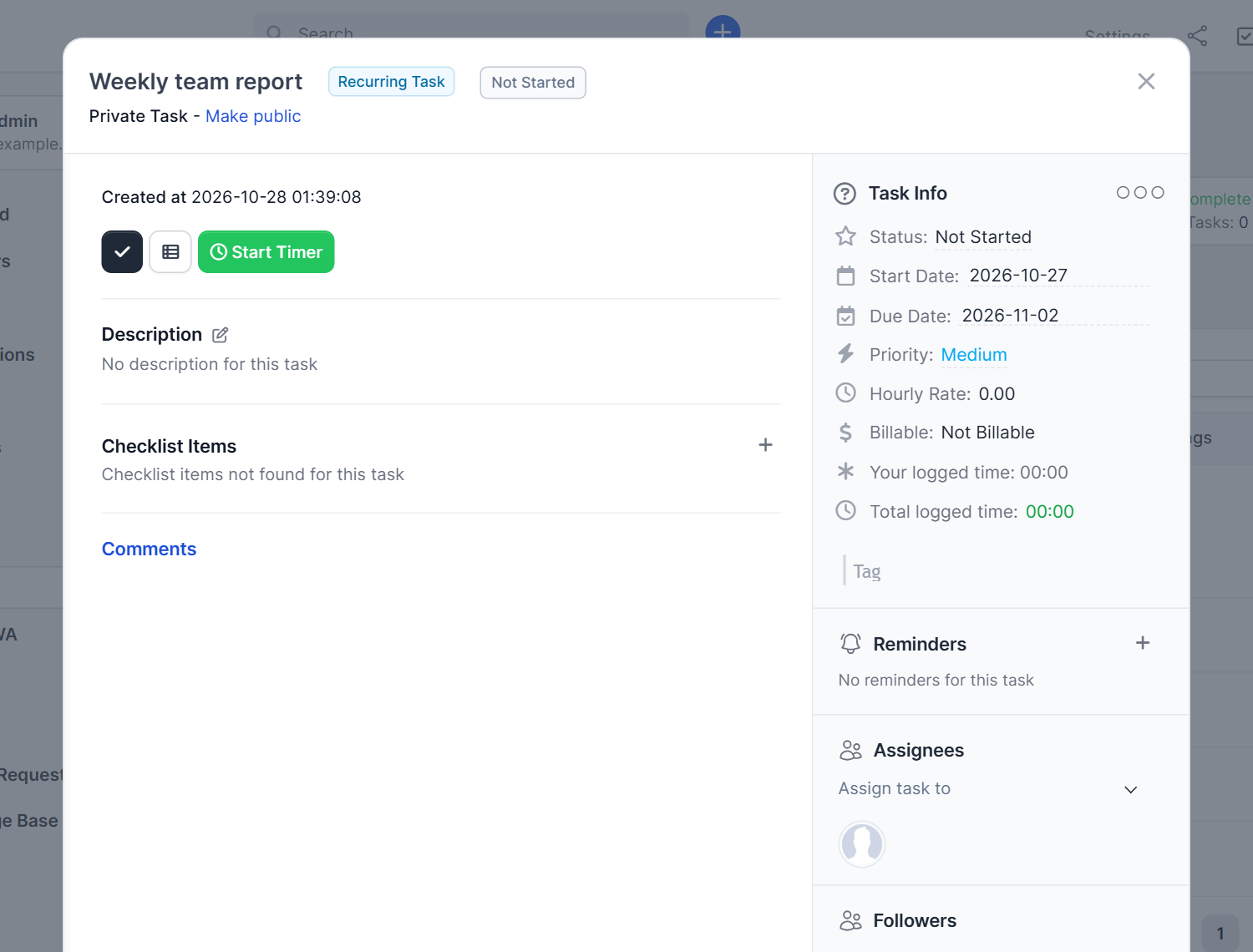Mark task complete with the checkmark button

click(x=122, y=252)
